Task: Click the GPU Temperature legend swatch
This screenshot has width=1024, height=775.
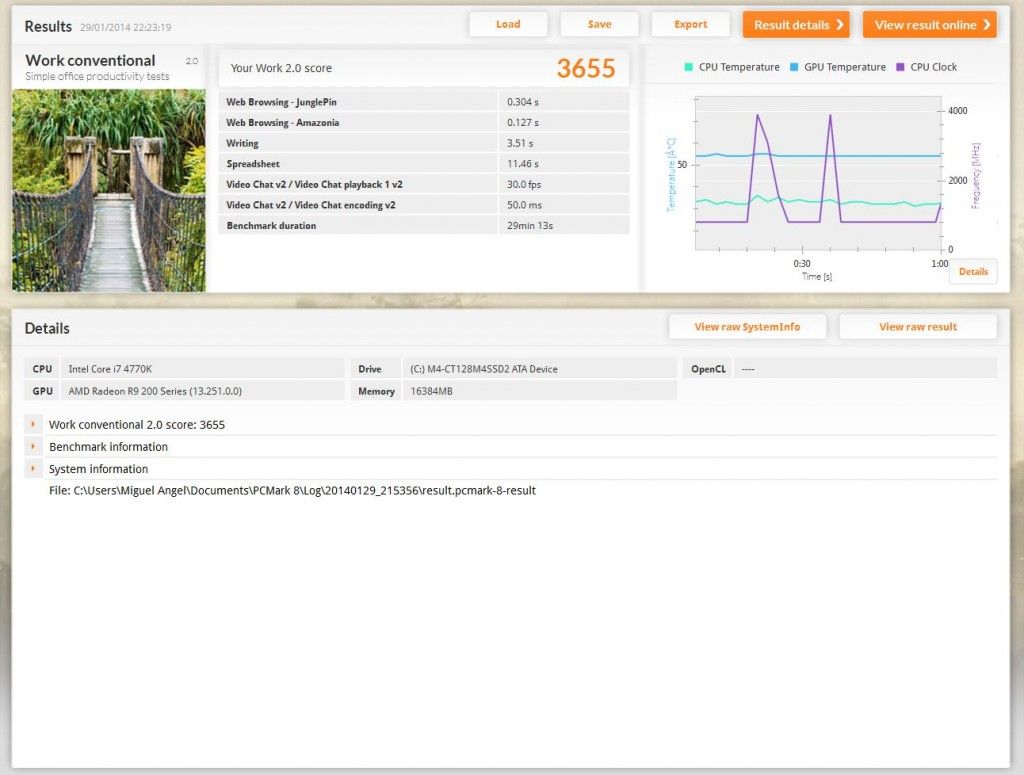Action: pos(794,67)
